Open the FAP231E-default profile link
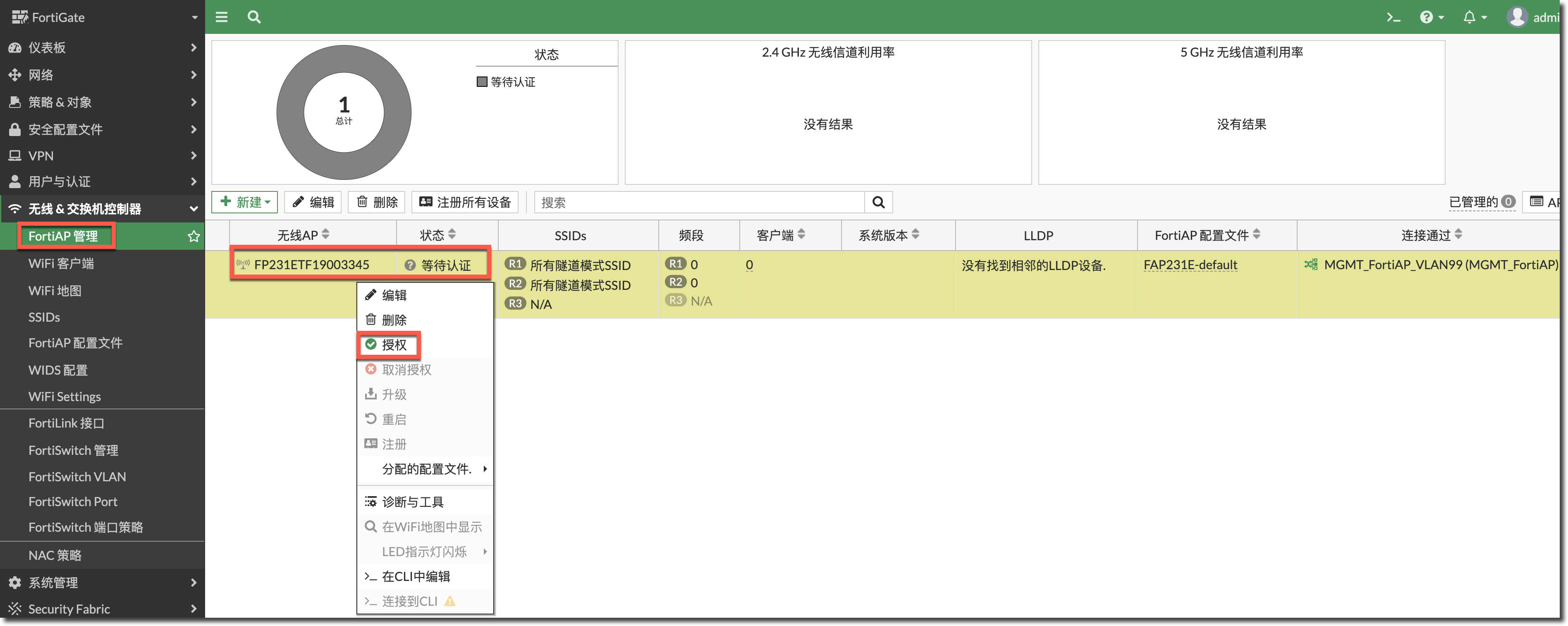 pyautogui.click(x=1190, y=265)
